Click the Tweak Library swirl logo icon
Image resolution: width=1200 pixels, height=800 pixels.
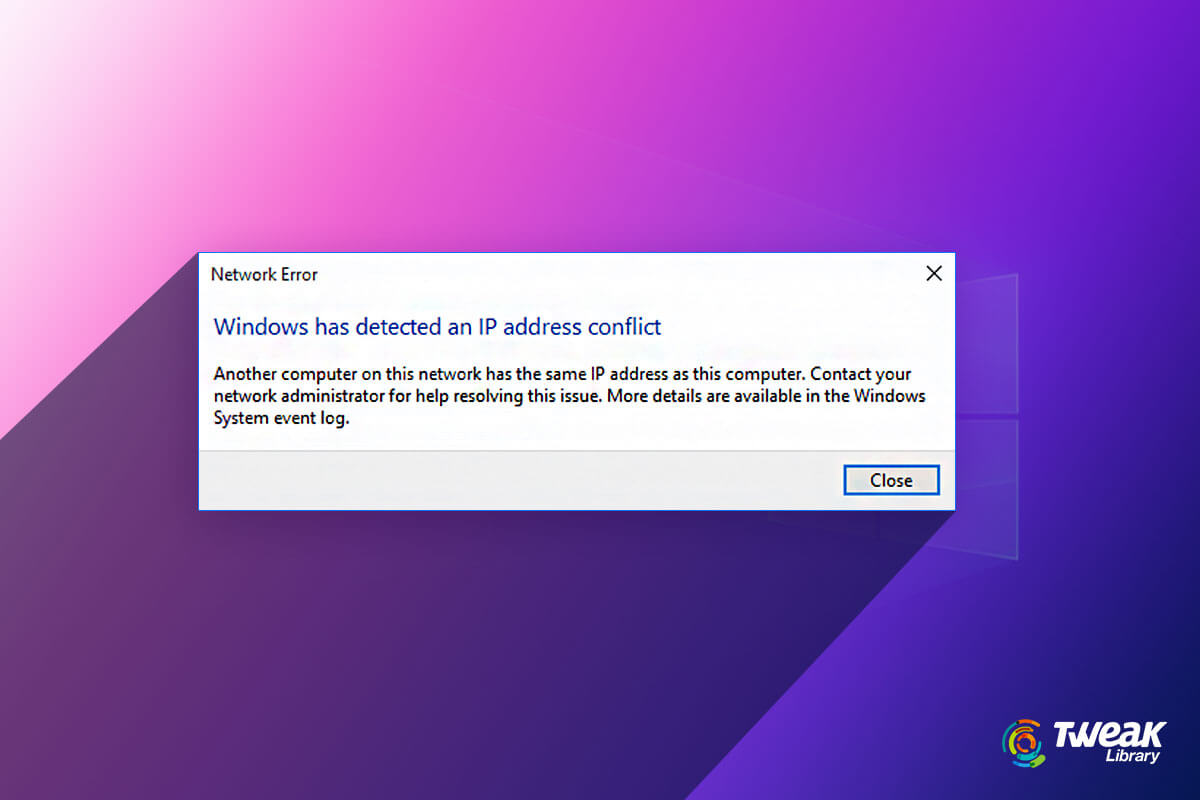pyautogui.click(x=1023, y=744)
